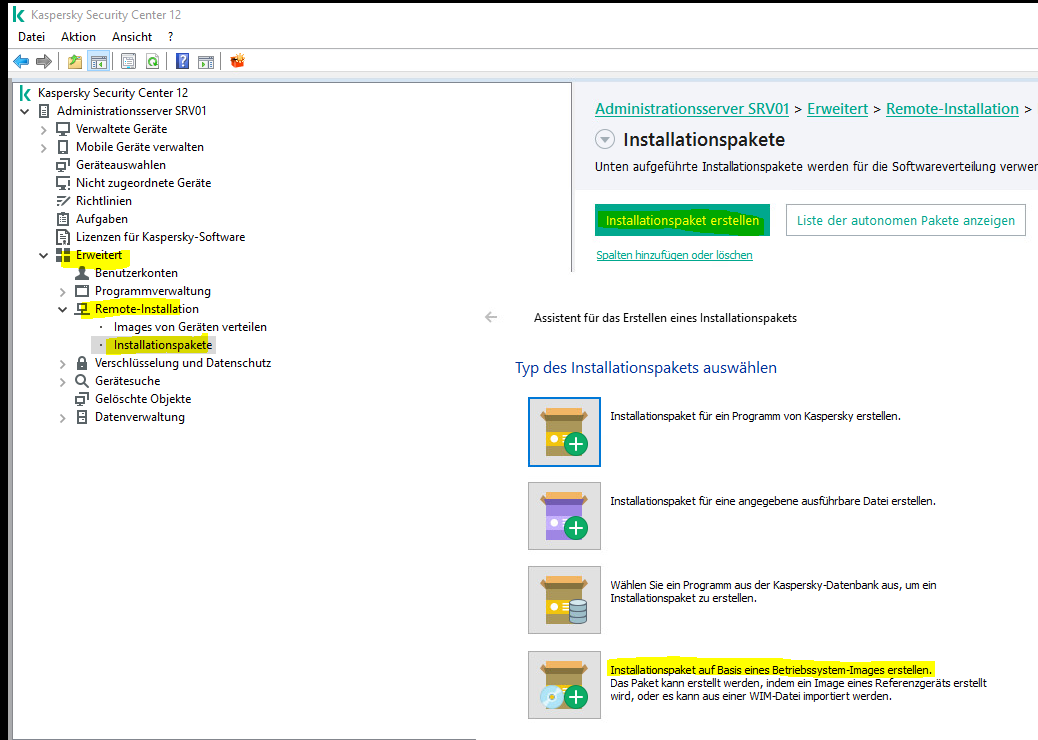Viewport: 1038px width, 740px height.
Task: Open the Datei menu
Action: (31, 37)
